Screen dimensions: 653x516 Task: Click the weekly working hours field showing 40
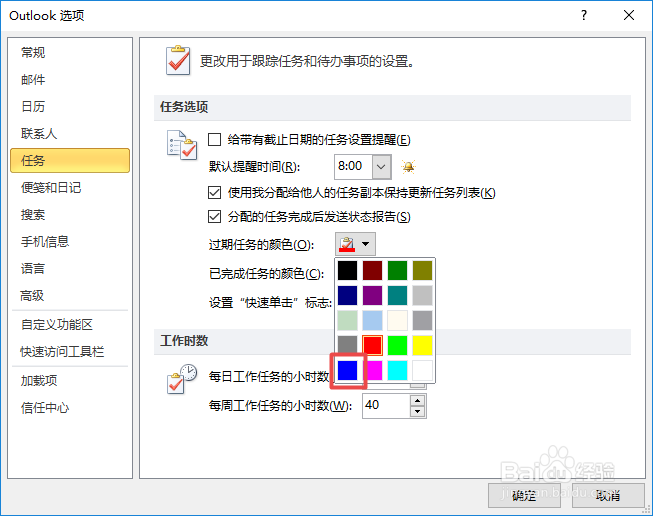(x=386, y=406)
